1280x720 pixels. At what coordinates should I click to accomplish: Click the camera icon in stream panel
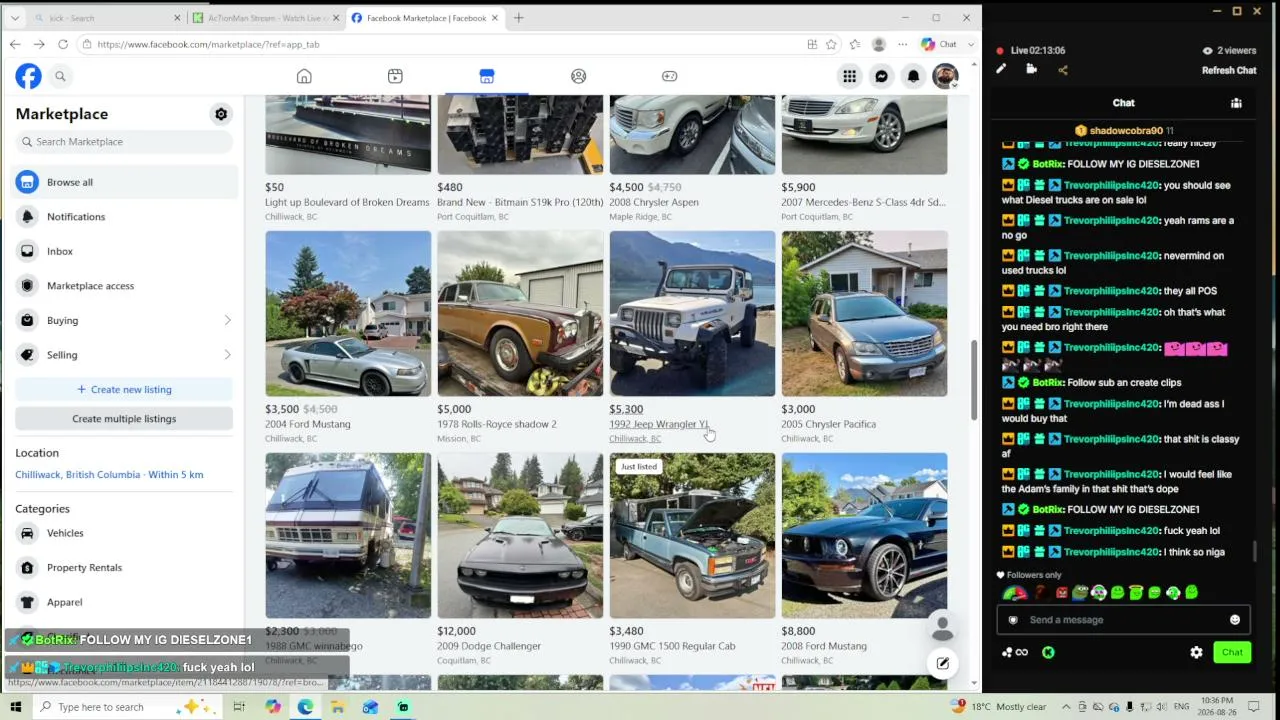click(x=1031, y=69)
